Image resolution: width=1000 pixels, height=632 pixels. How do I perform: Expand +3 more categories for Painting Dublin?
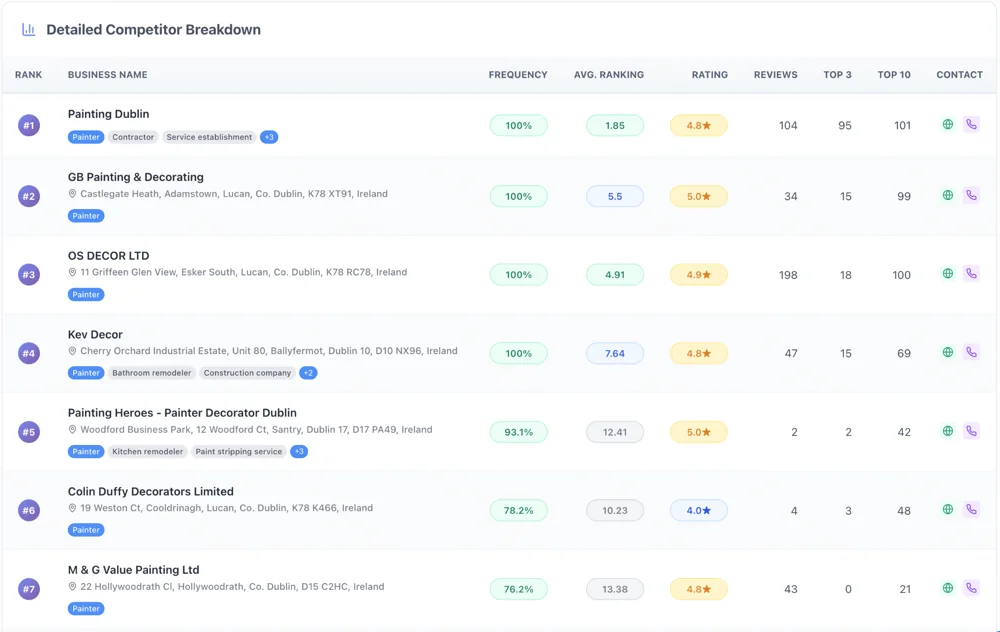pos(269,137)
